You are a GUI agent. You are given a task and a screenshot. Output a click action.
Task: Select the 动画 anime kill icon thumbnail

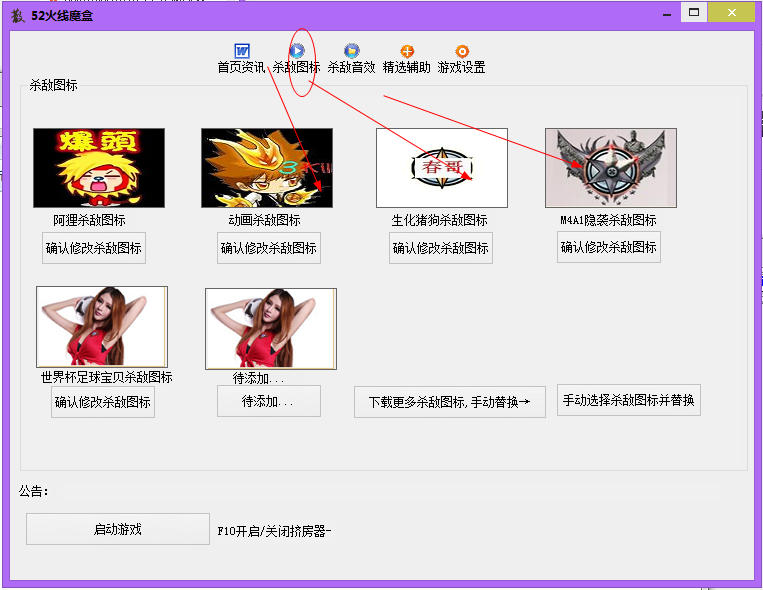pyautogui.click(x=267, y=168)
